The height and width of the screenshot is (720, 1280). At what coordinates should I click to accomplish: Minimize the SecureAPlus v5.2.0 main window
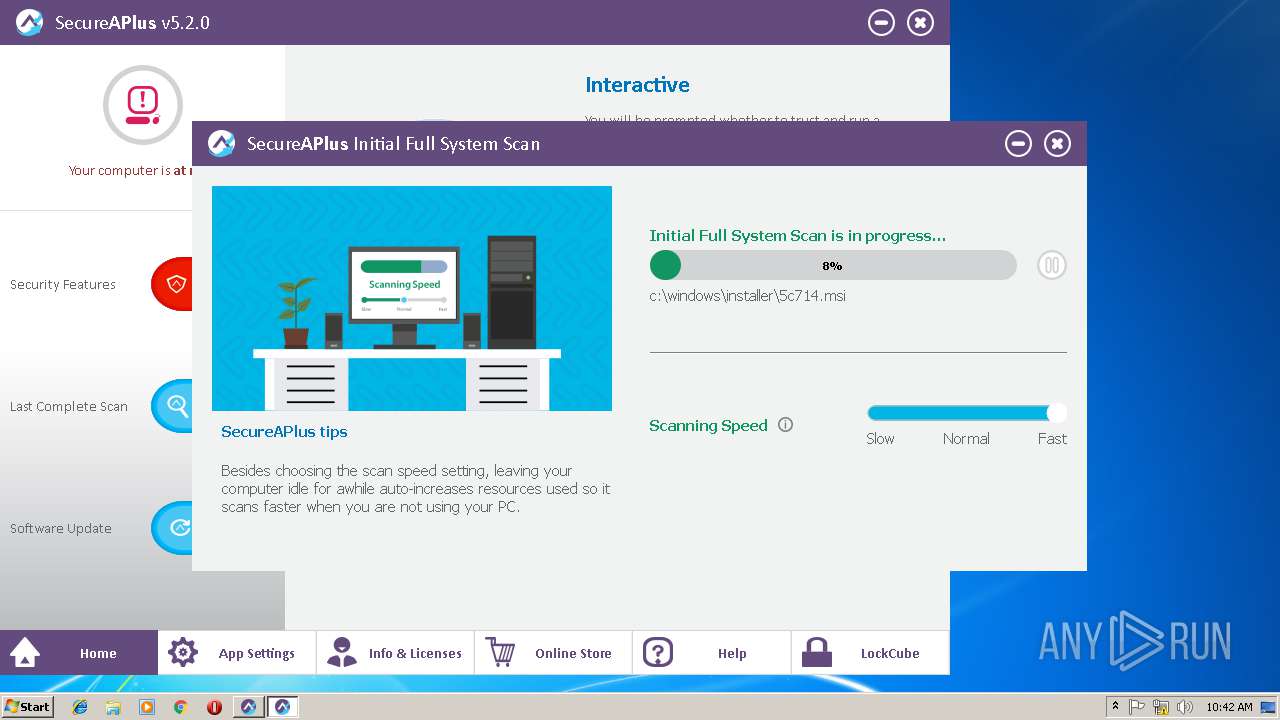tap(881, 22)
